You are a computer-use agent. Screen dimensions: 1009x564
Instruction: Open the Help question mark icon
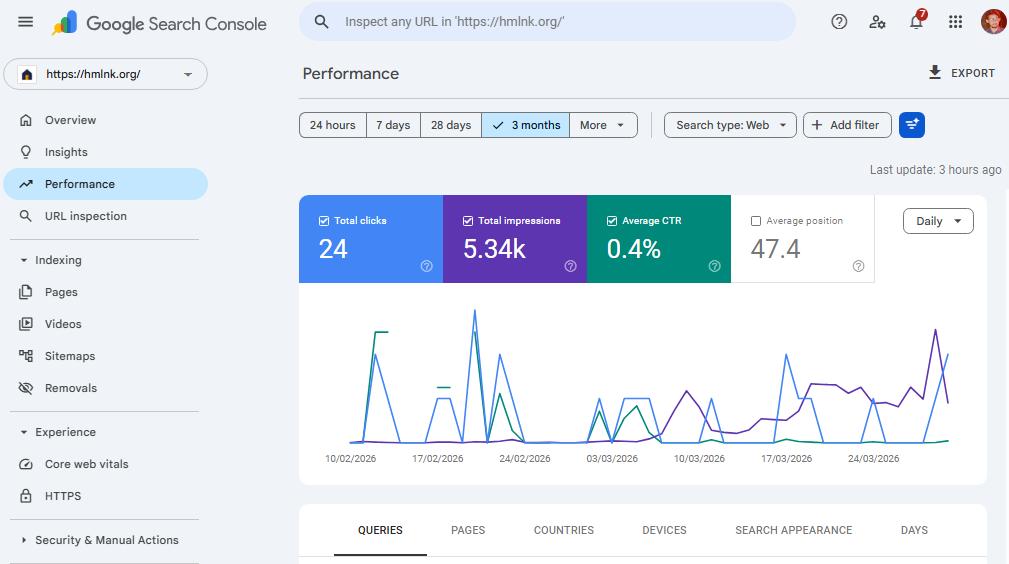[x=839, y=22]
